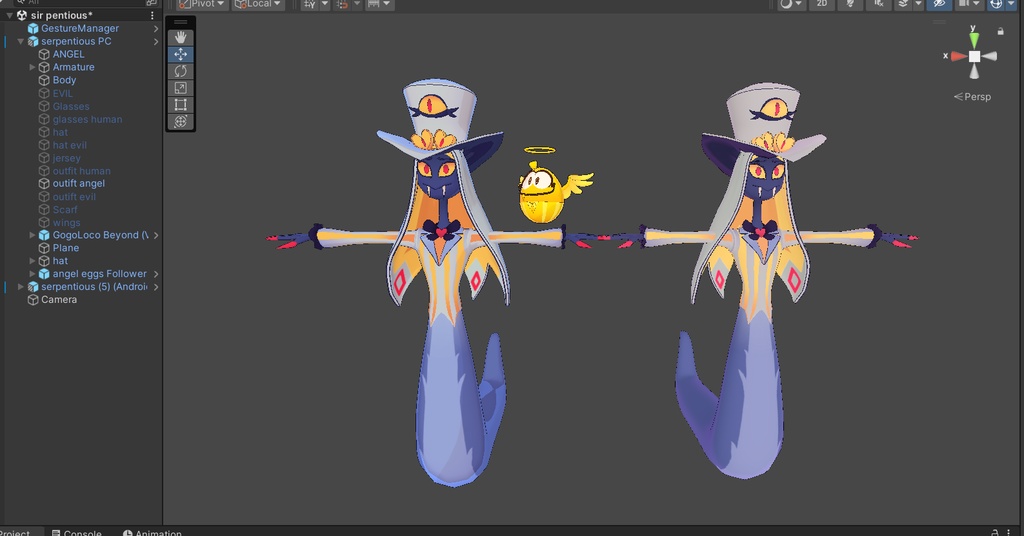
Task: Open draw mode dropdown arrow
Action: click(799, 4)
